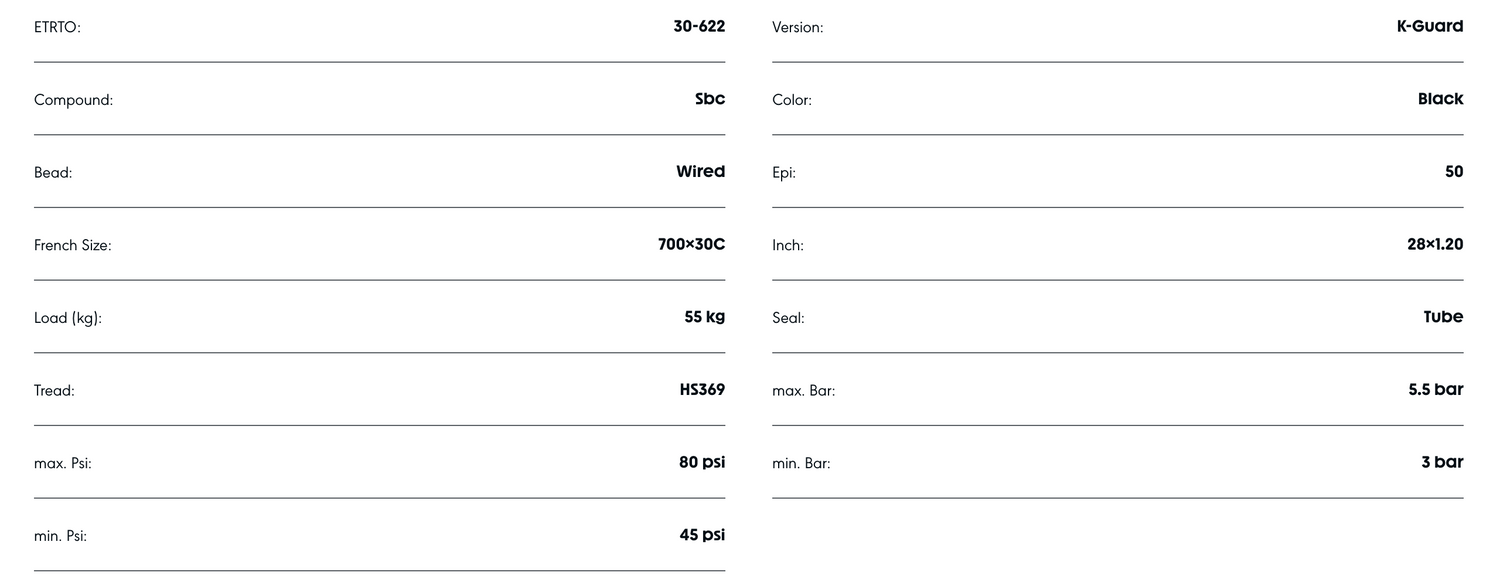The image size is (1500, 586).
Task: Click the Seal value Tube
Action: pyautogui.click(x=1443, y=317)
